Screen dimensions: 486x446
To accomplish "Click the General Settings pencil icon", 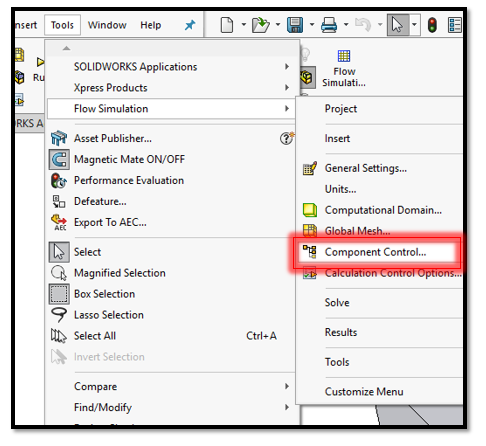I will pos(310,168).
